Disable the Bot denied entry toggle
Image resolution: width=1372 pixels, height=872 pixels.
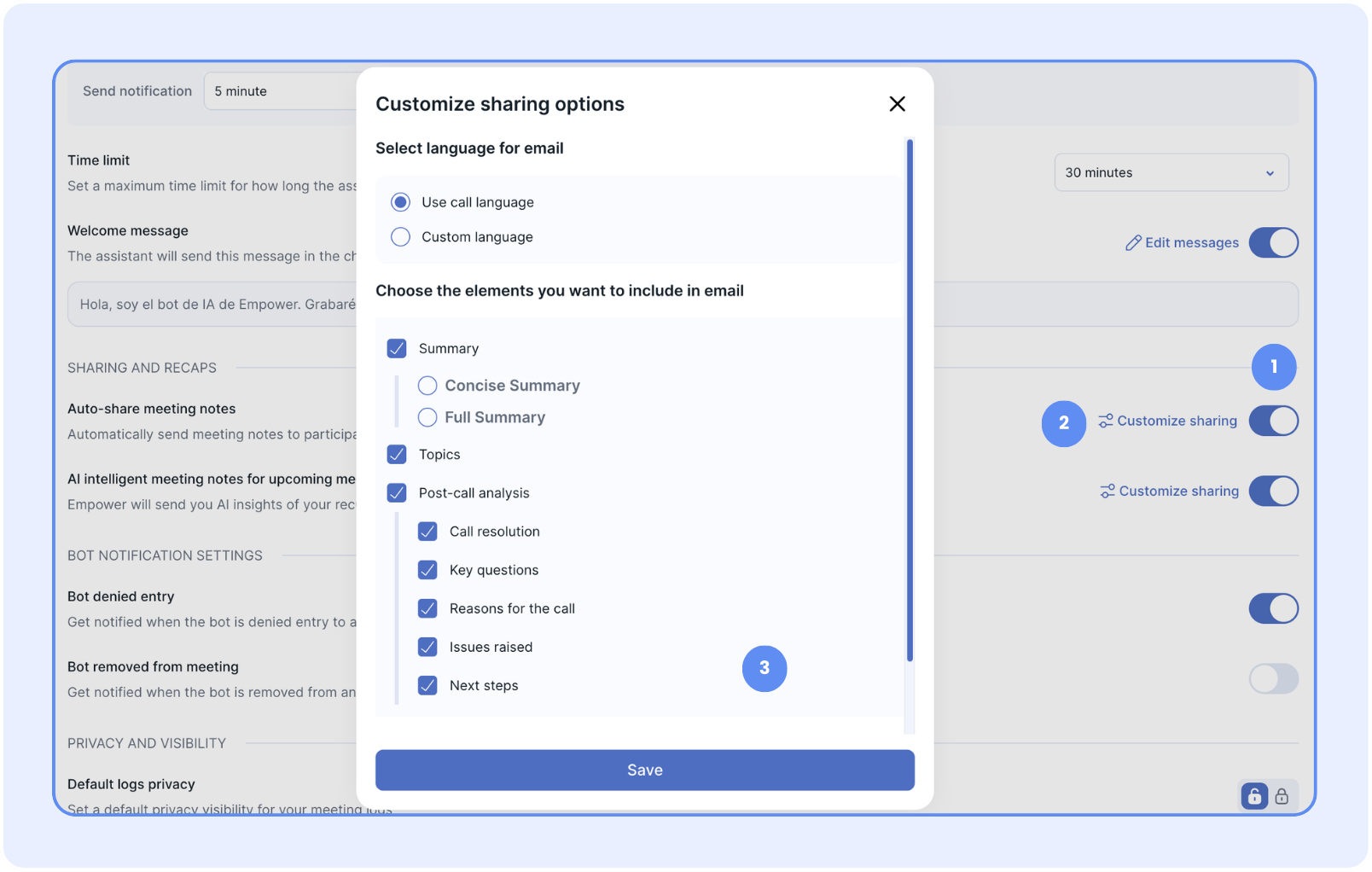tap(1273, 609)
